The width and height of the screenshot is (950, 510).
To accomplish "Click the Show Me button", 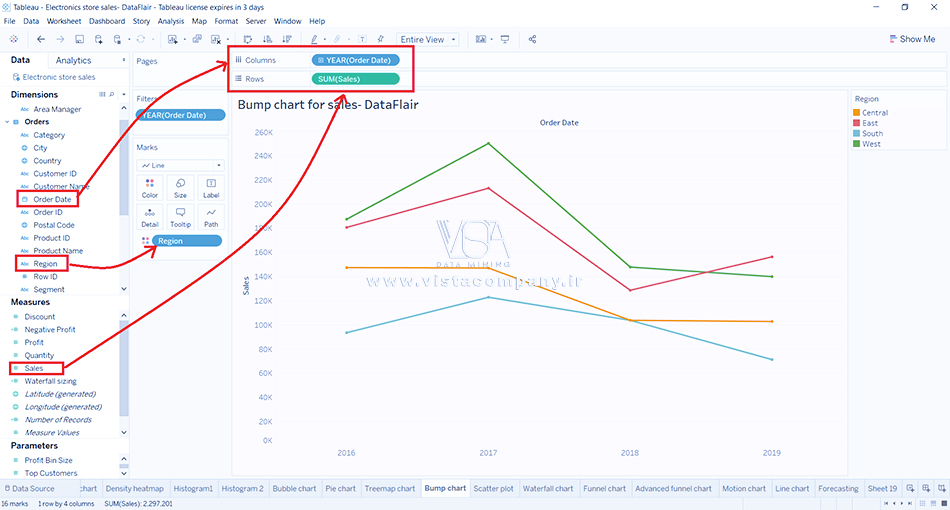I will point(911,40).
